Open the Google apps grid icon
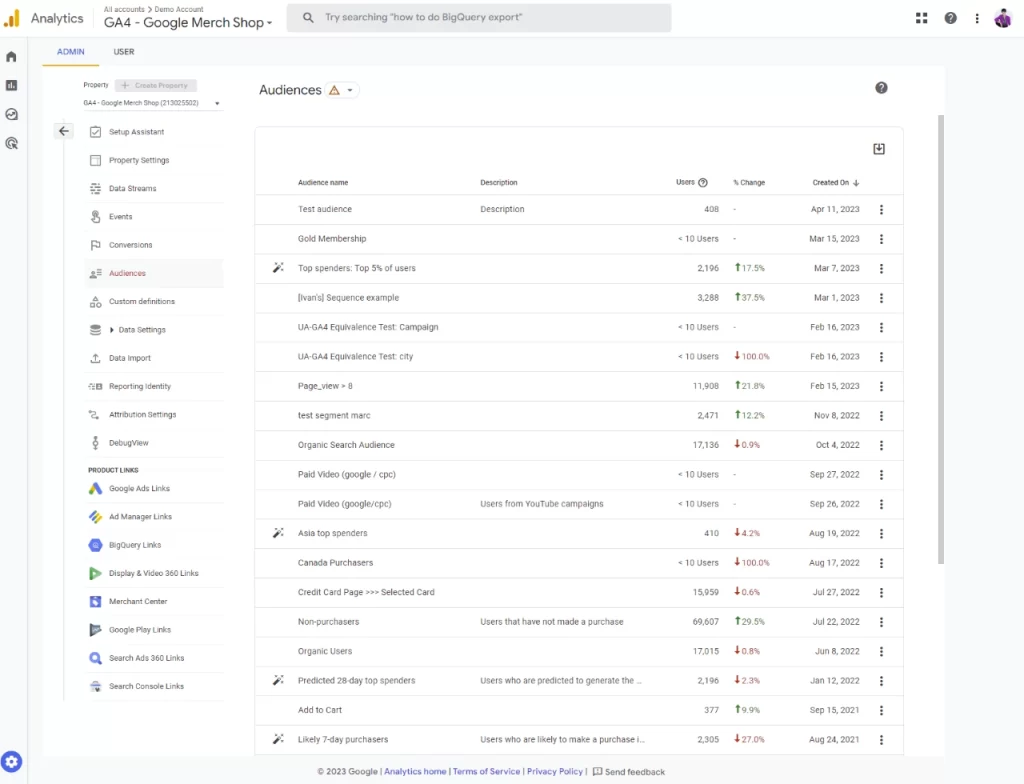Viewport: 1024px width, 784px height. coord(921,18)
